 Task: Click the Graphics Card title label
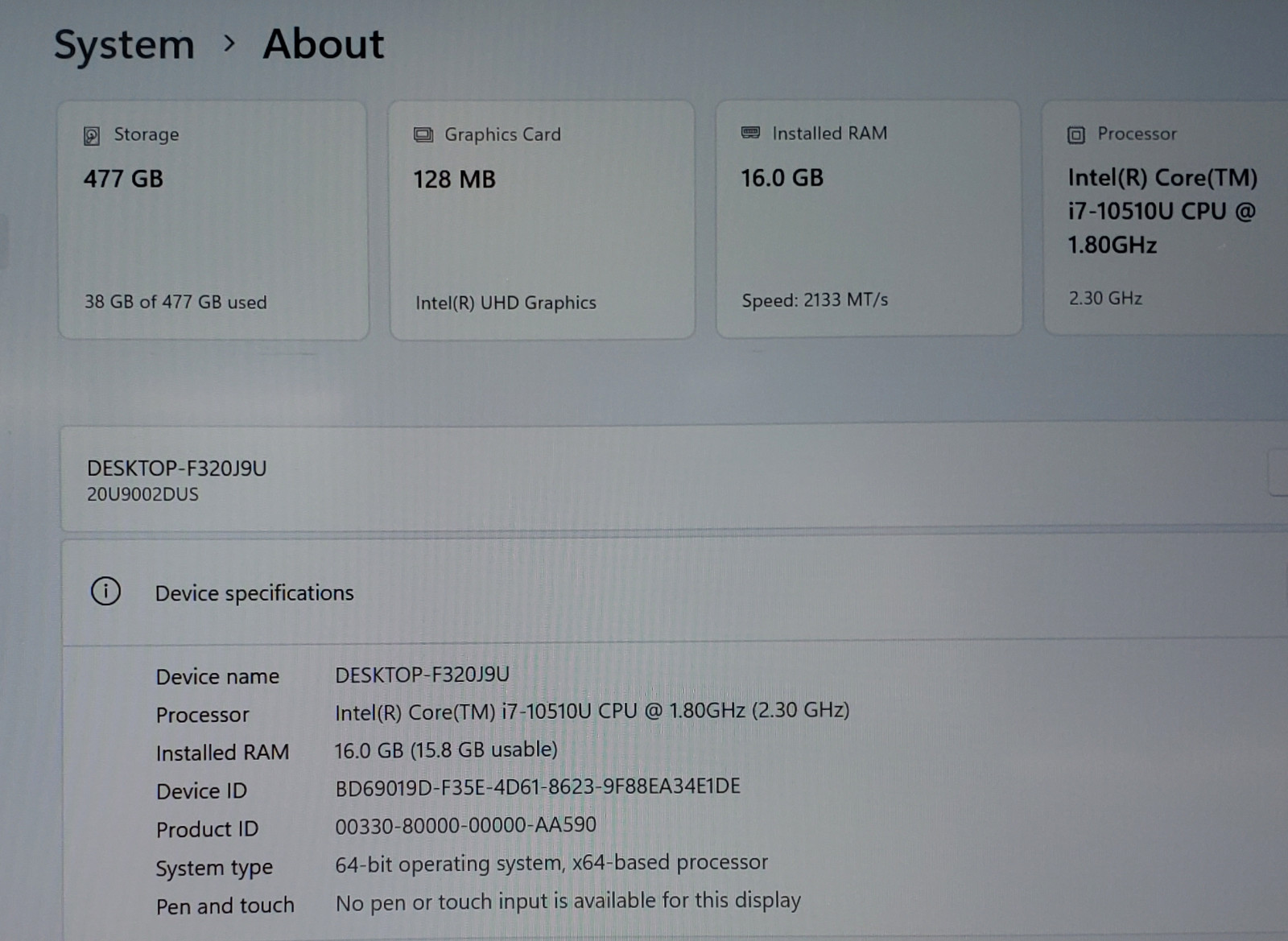tap(502, 134)
